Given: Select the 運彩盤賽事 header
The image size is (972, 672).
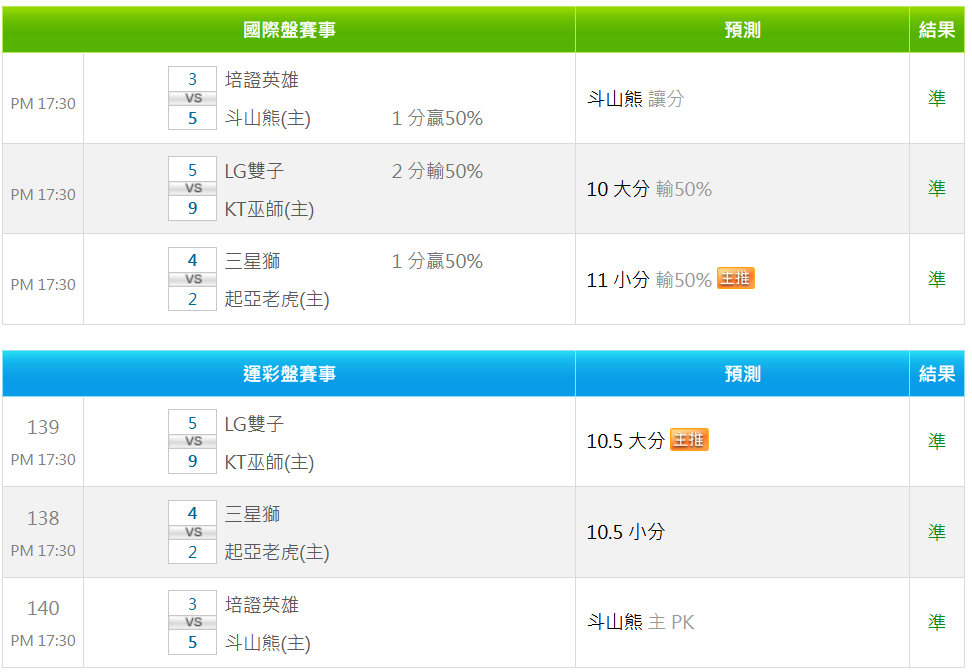Looking at the screenshot, I should [x=289, y=374].
